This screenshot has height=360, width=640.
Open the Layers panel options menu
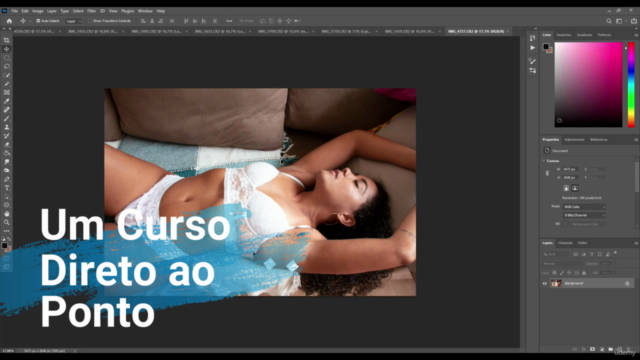click(x=636, y=243)
